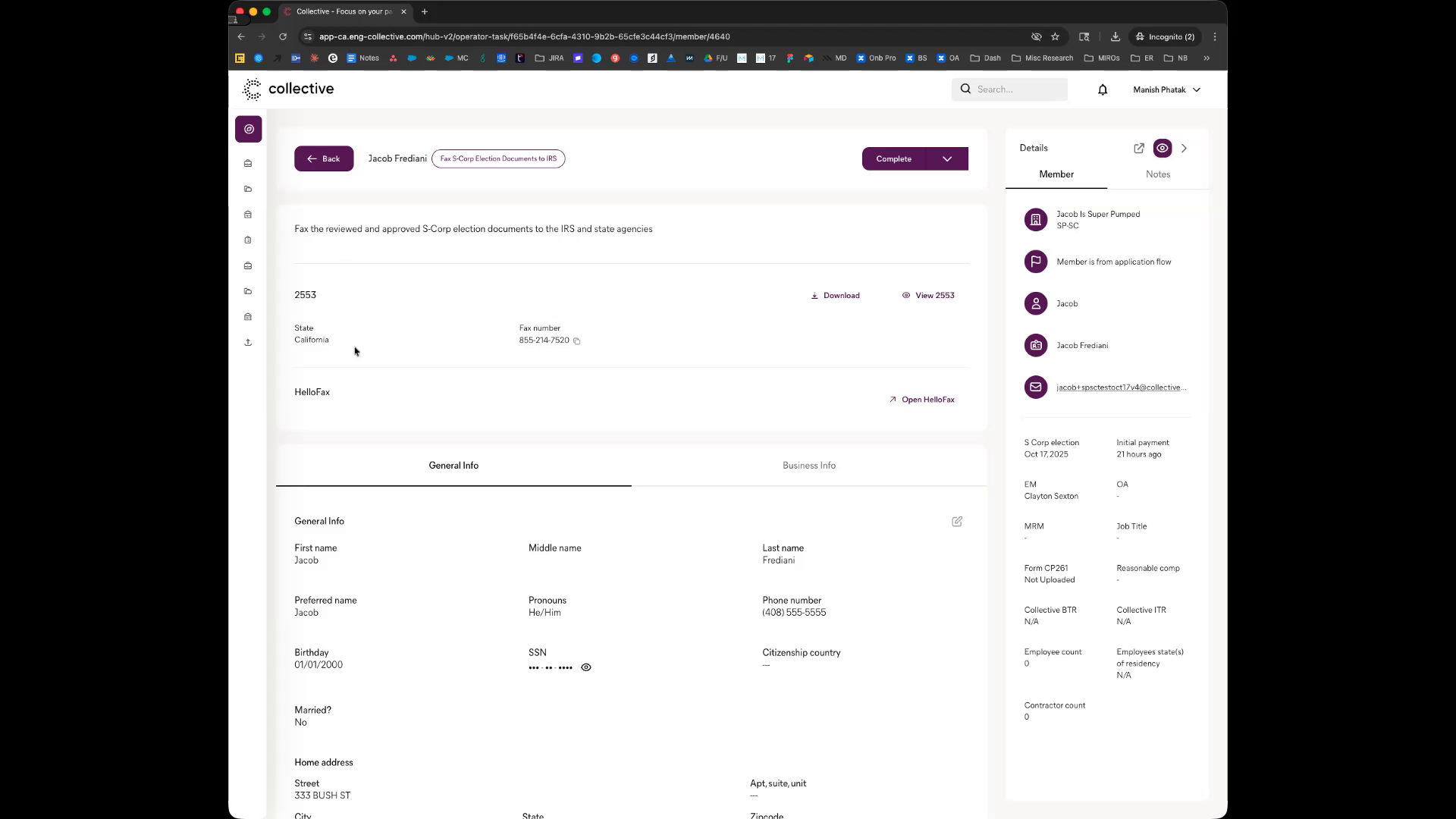Select the highlighted target icon in sidebar

(x=249, y=130)
